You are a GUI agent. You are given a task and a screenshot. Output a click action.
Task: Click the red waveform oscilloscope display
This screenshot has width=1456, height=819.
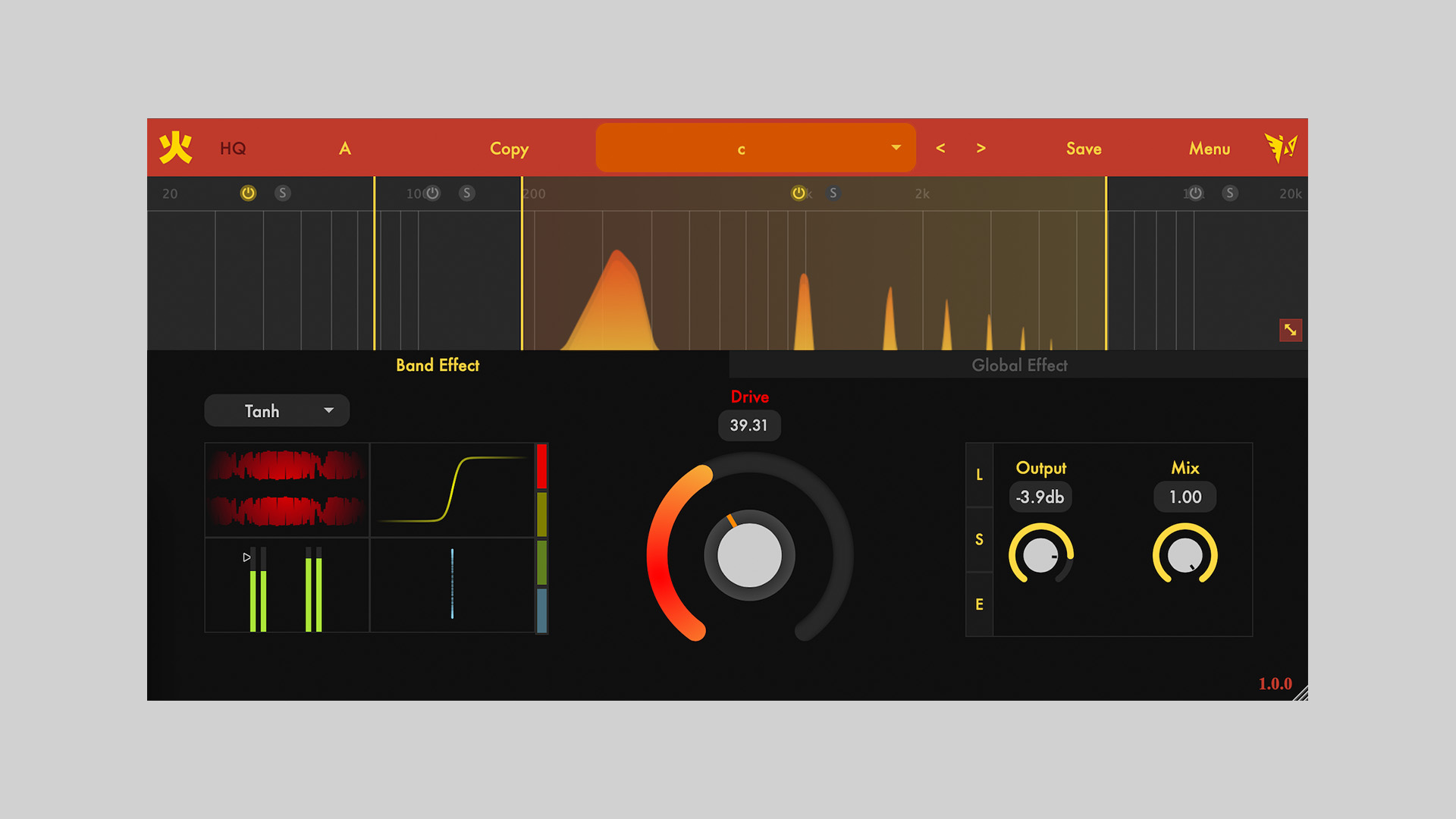pyautogui.click(x=287, y=490)
